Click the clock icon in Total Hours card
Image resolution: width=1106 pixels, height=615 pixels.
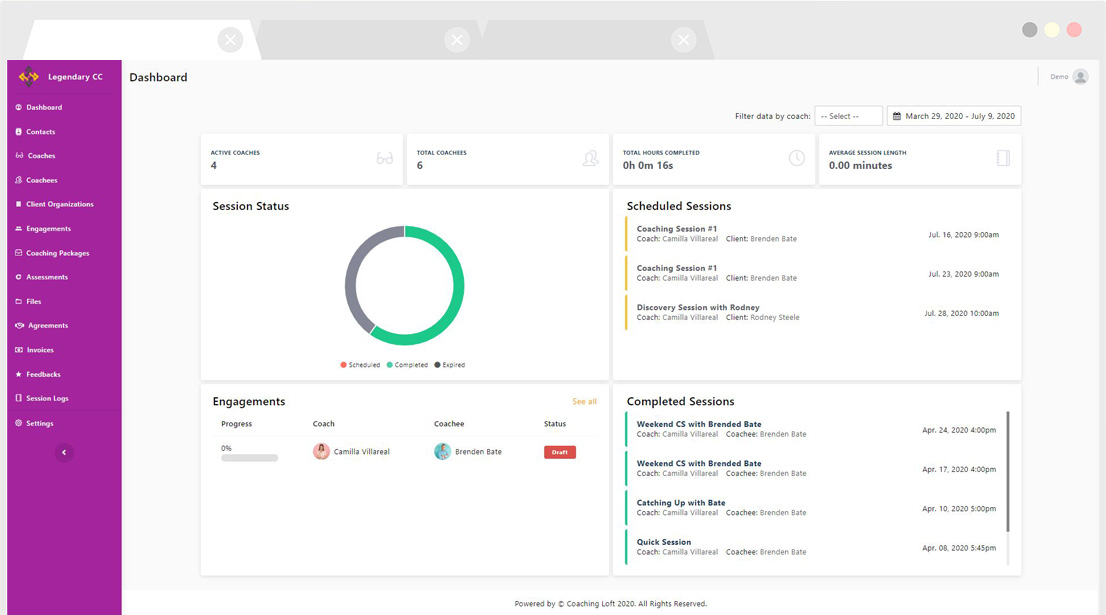[796, 158]
